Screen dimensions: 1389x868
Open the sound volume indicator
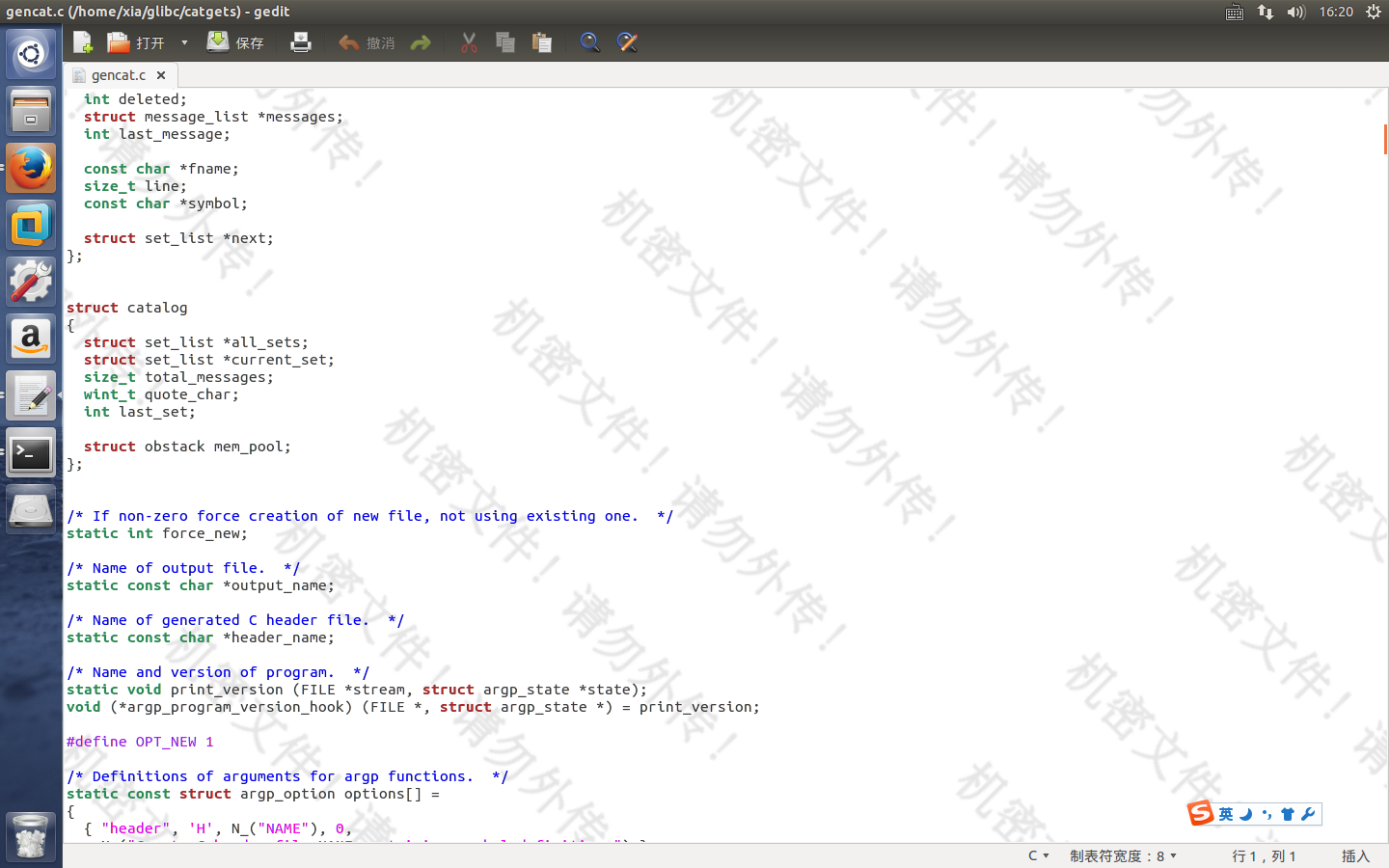[1295, 12]
